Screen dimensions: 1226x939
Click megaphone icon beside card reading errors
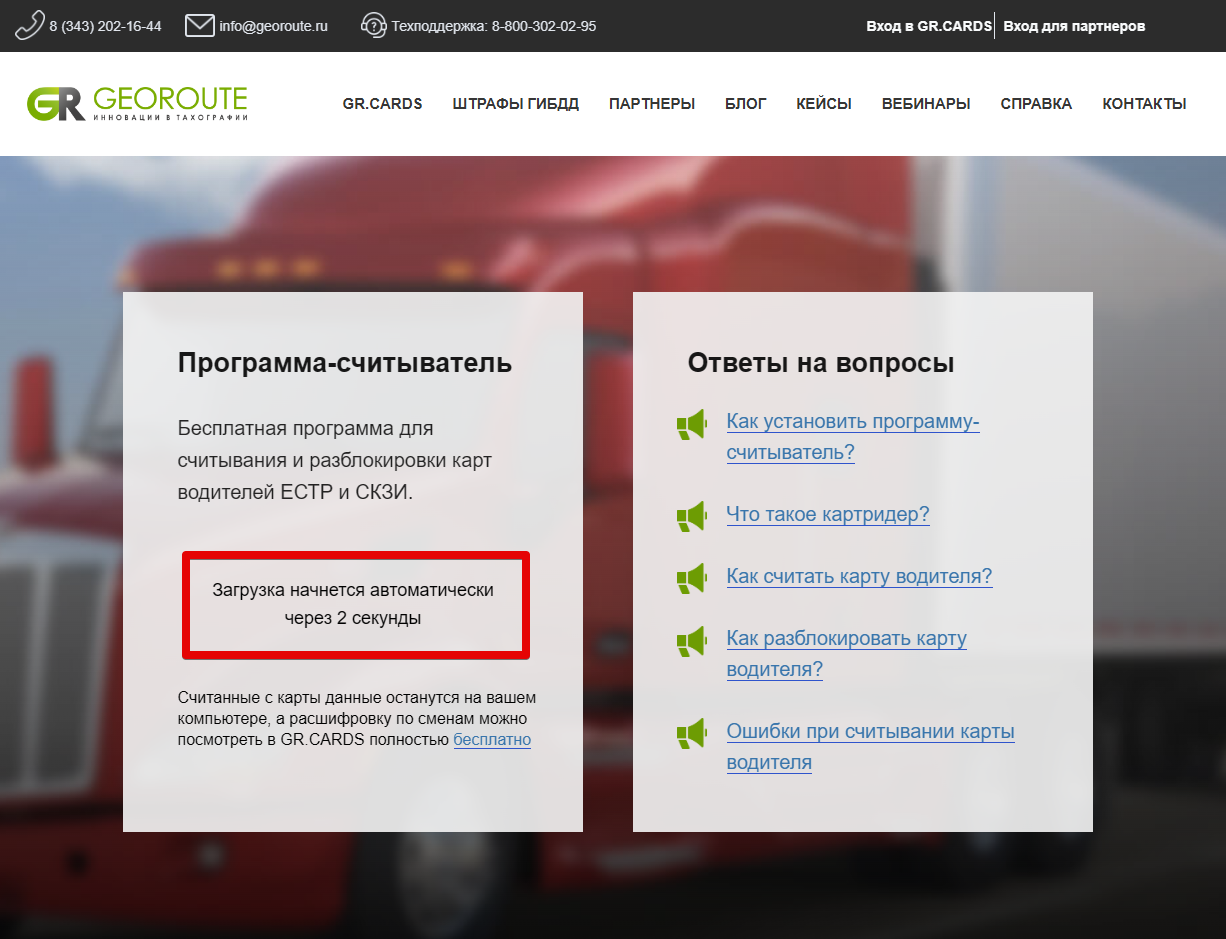(x=691, y=733)
